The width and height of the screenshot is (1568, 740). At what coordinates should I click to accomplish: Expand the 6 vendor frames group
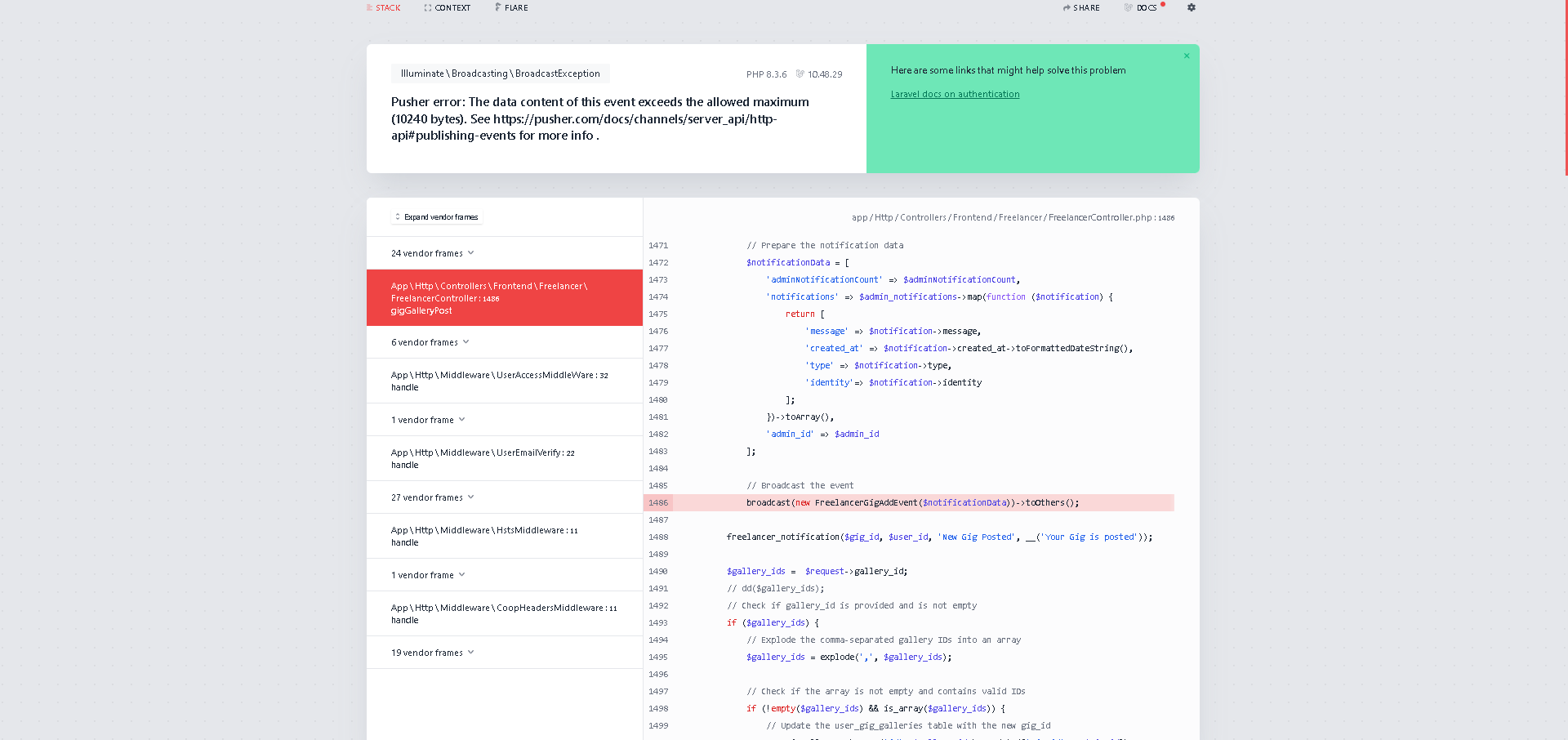[430, 342]
